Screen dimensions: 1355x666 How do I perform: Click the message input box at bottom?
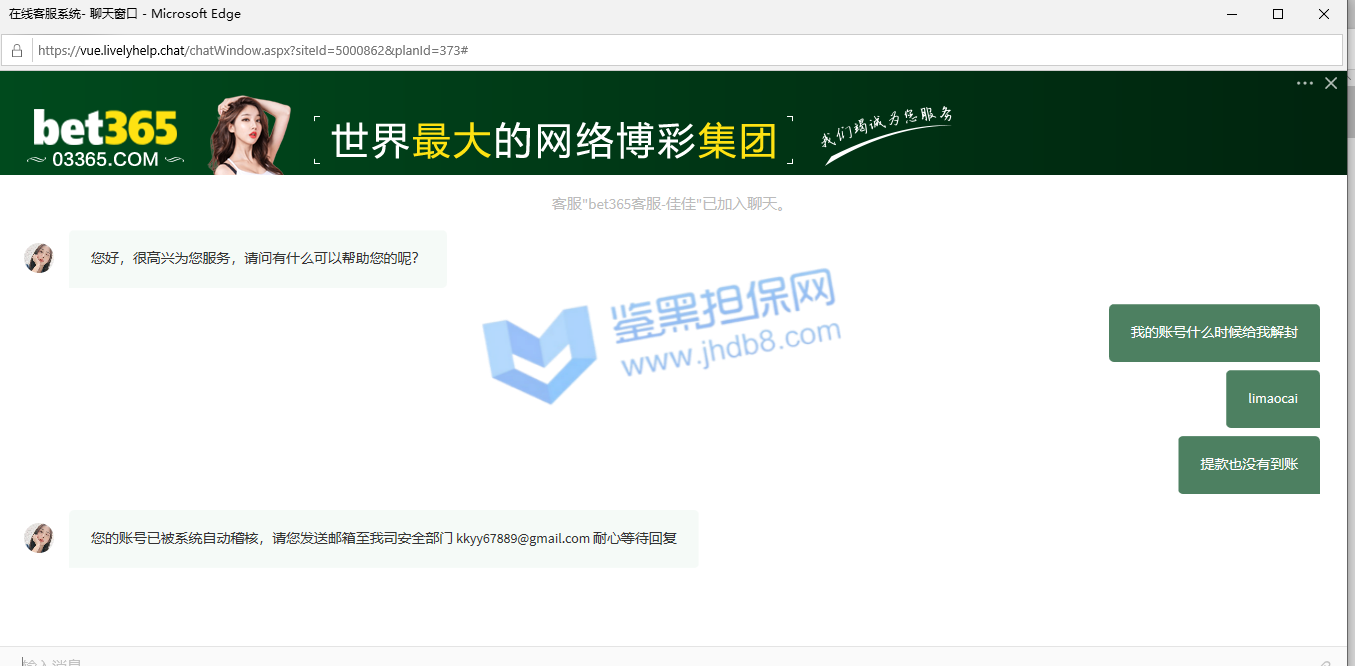pyautogui.click(x=600, y=660)
